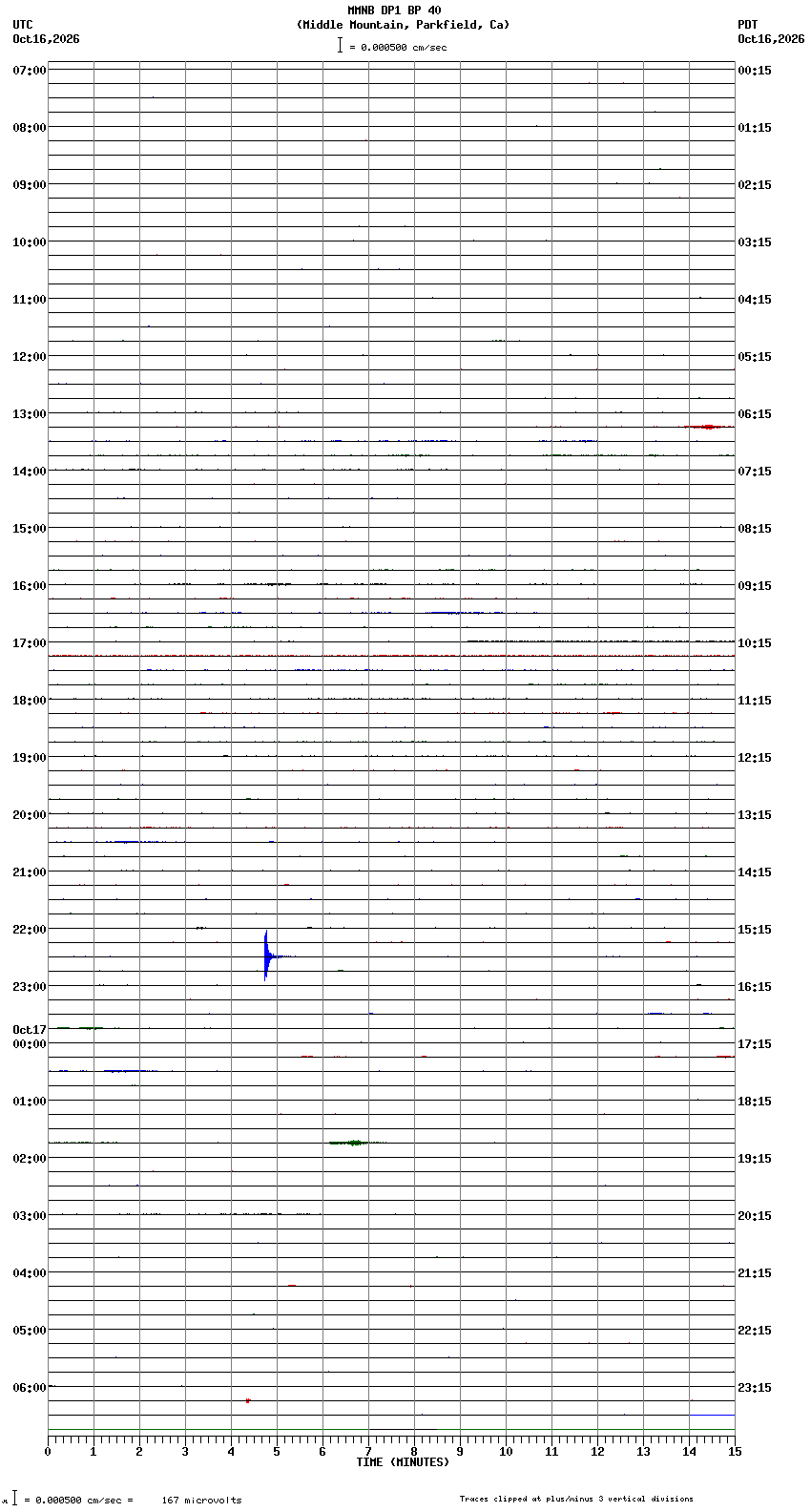Click the 04:00 UTC time label
The image size is (811, 1512).
pyautogui.click(x=30, y=1273)
